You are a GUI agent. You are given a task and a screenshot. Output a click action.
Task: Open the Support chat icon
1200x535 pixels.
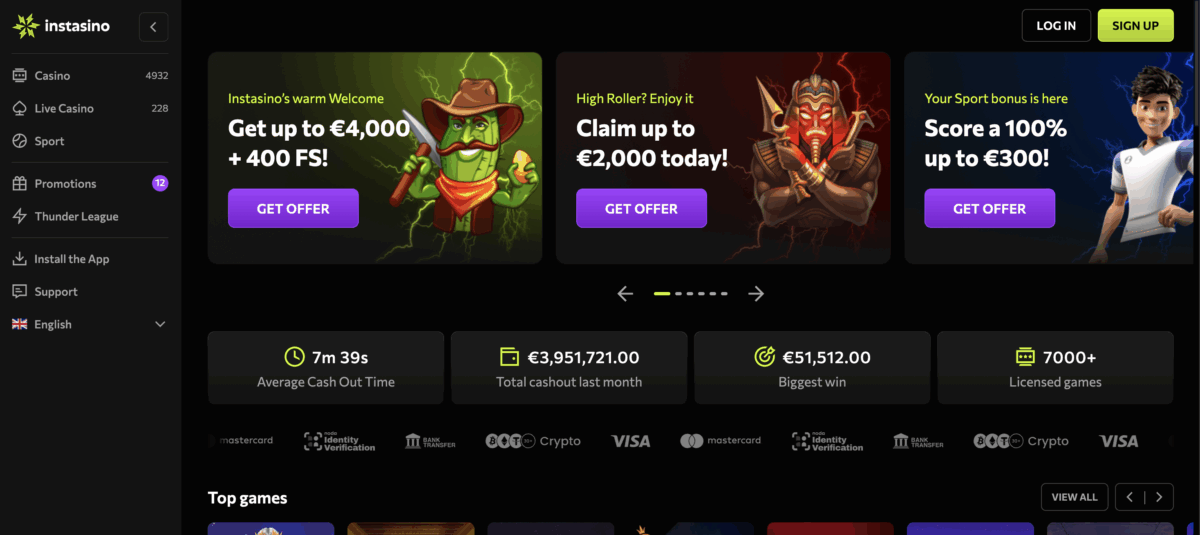19,291
